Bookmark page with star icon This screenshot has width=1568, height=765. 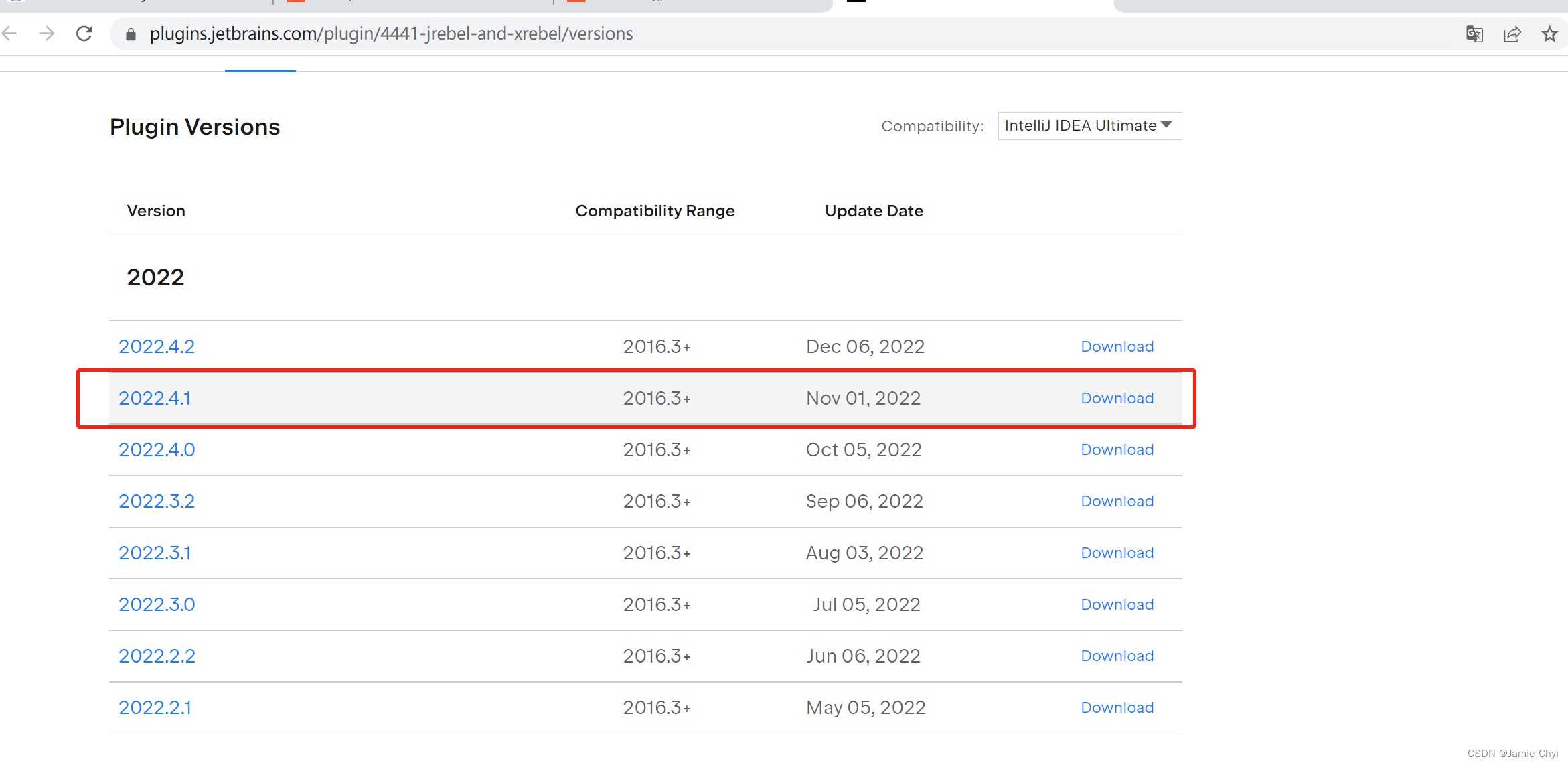click(x=1549, y=34)
